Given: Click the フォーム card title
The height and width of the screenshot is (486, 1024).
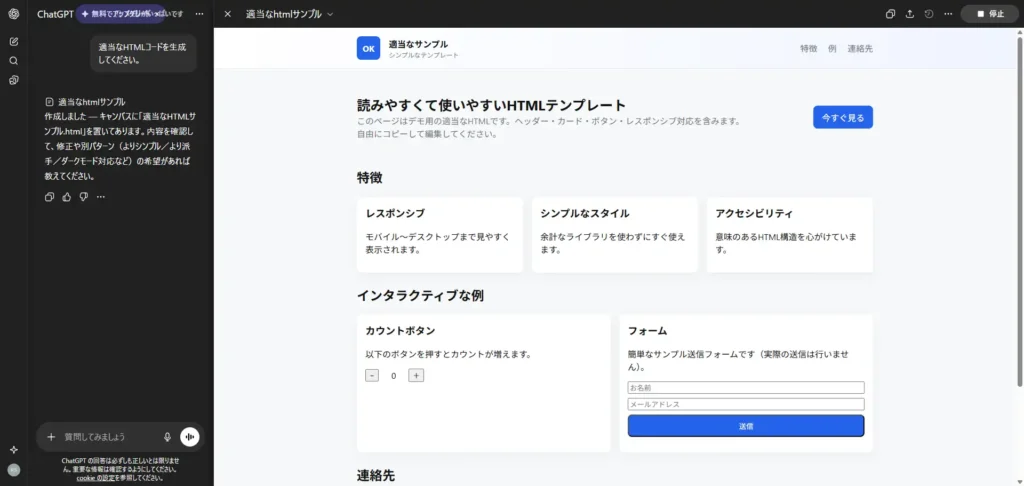Looking at the screenshot, I should coord(647,331).
